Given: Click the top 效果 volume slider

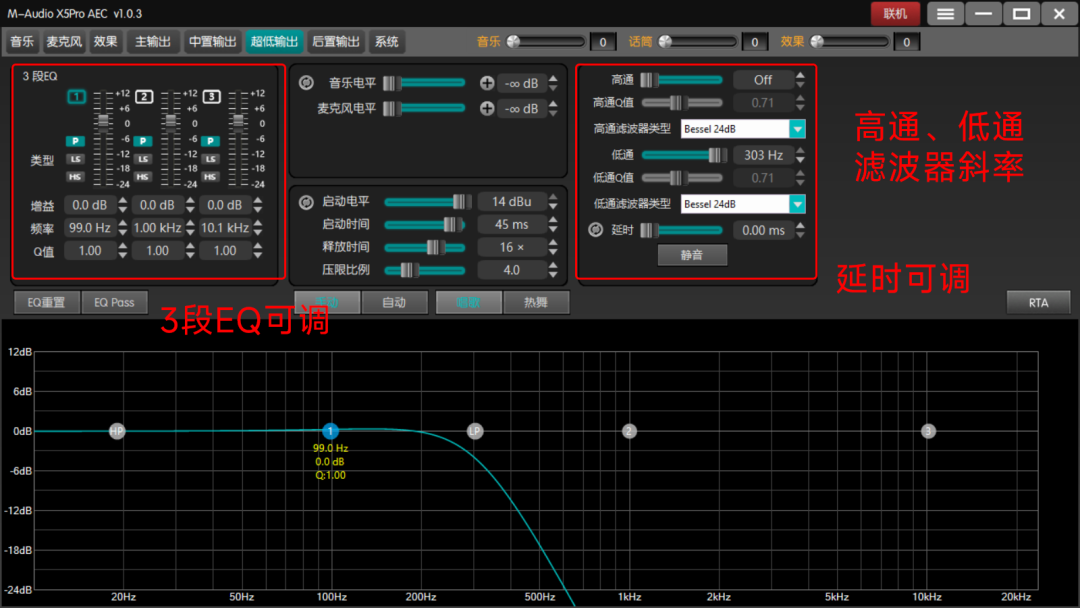Looking at the screenshot, I should pos(849,42).
